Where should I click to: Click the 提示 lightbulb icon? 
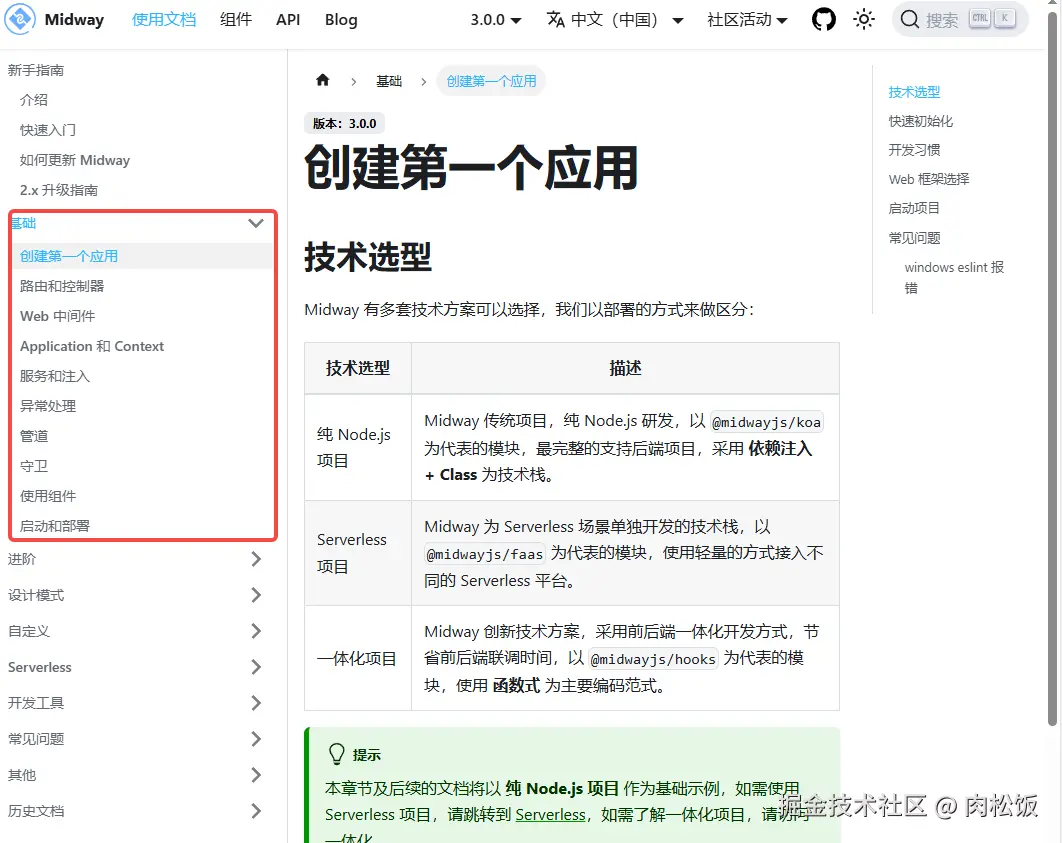[x=337, y=754]
